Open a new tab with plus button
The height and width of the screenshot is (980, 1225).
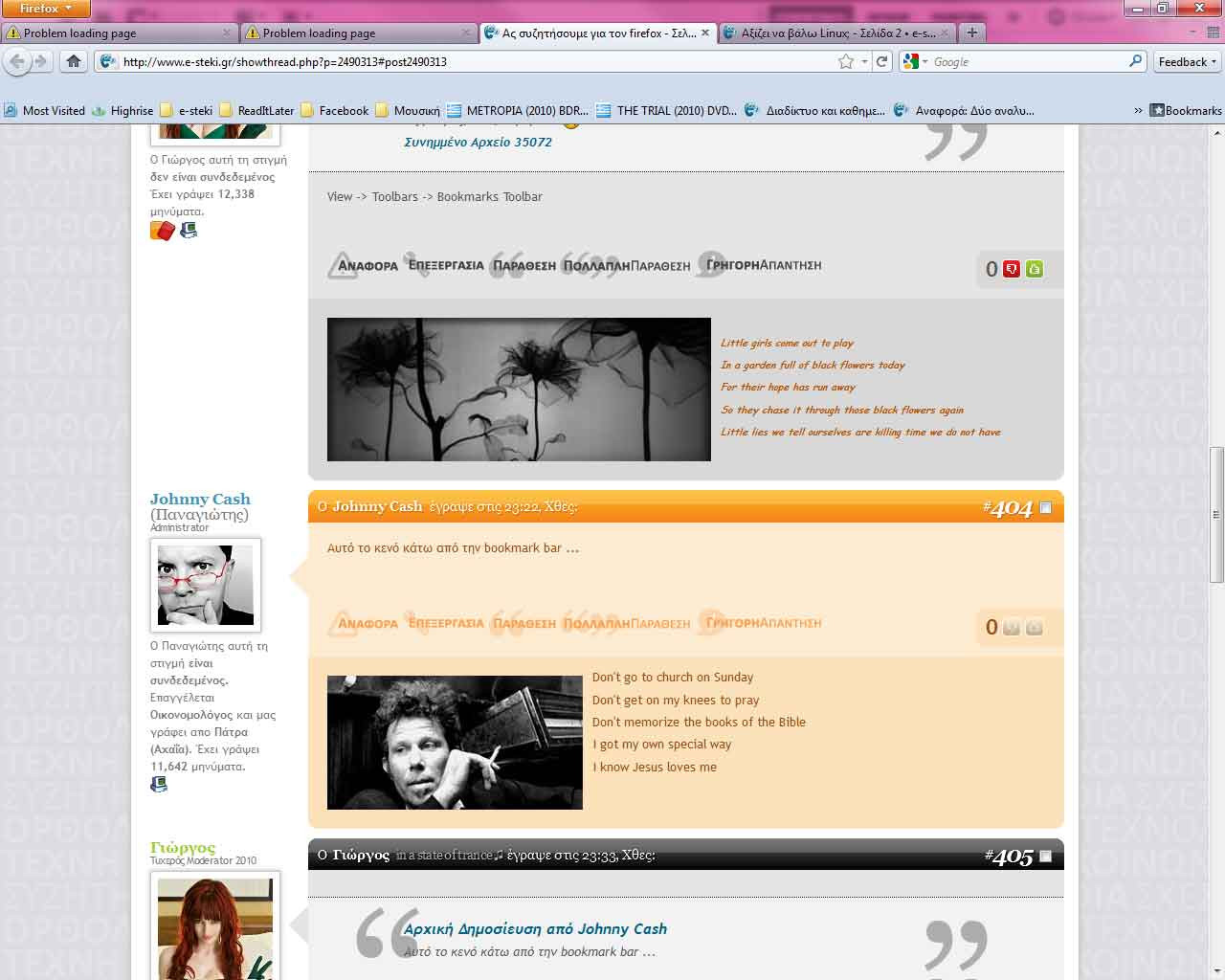coord(972,33)
